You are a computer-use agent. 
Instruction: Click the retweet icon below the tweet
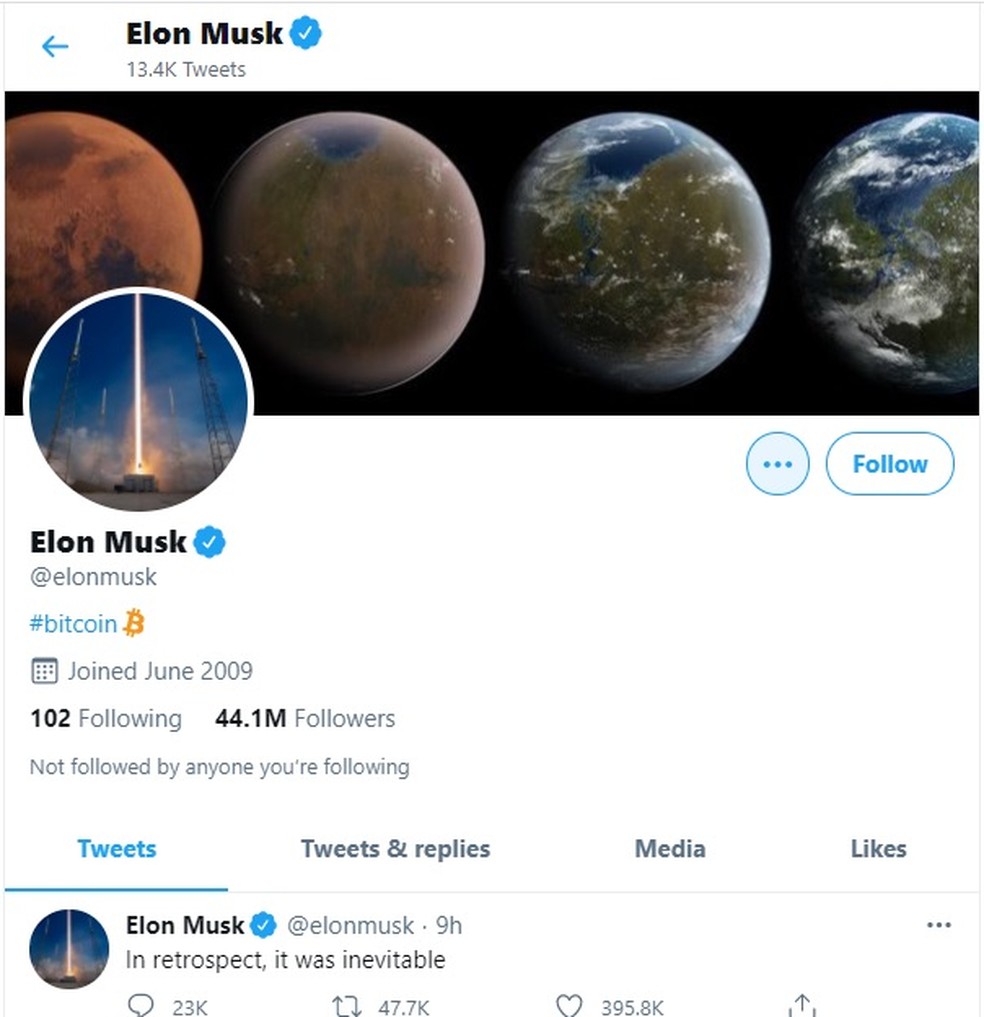[x=345, y=1005]
